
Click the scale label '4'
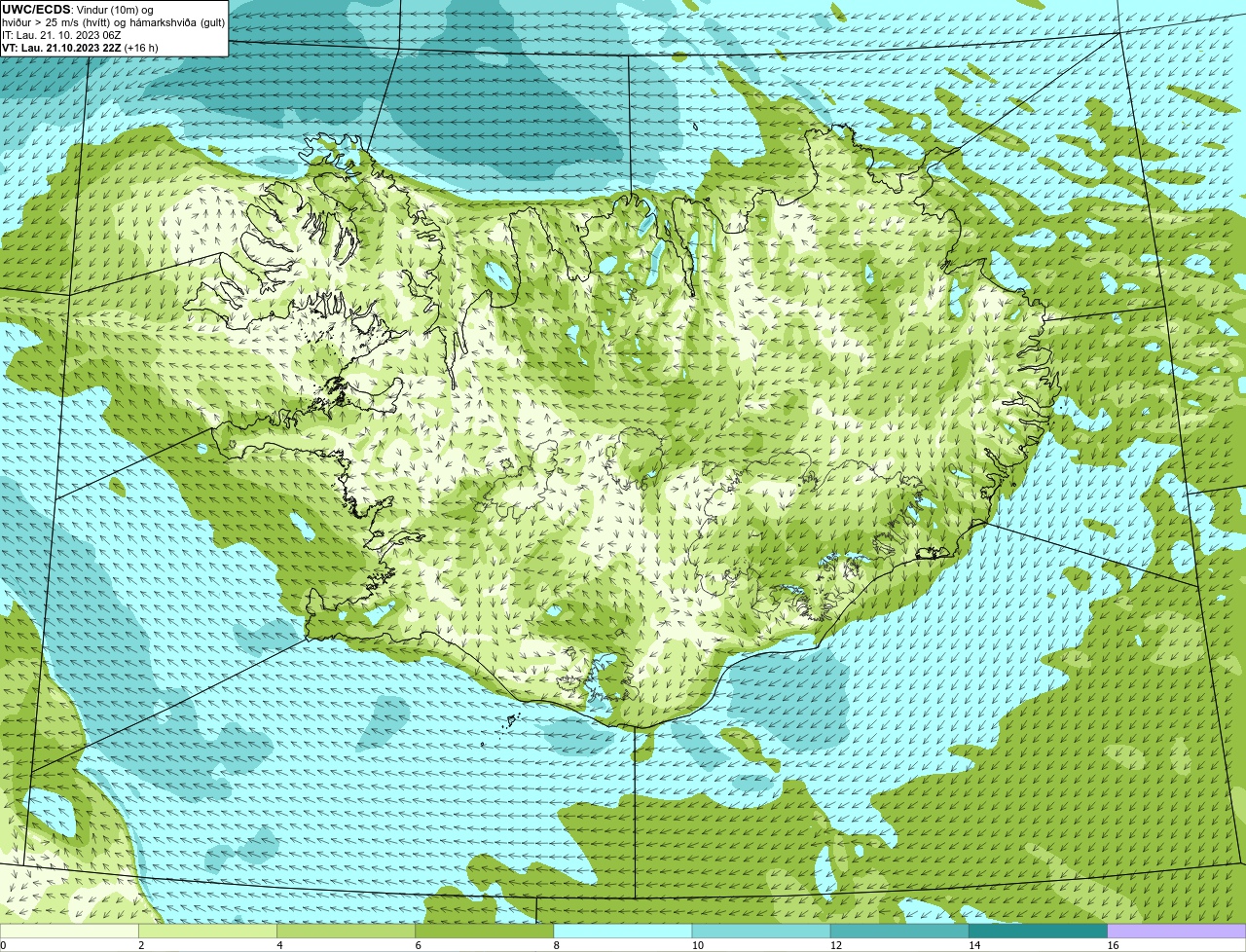279,945
